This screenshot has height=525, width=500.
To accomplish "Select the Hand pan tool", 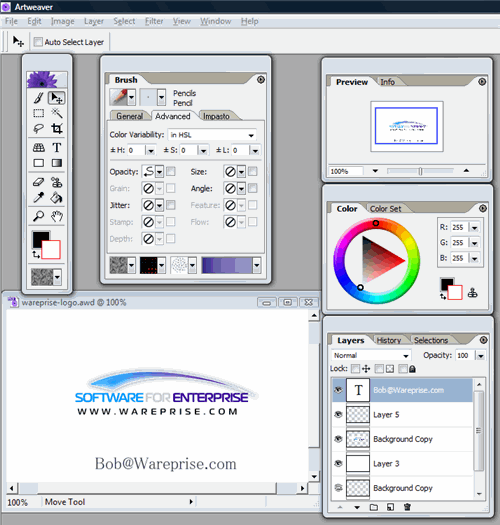I will point(57,216).
